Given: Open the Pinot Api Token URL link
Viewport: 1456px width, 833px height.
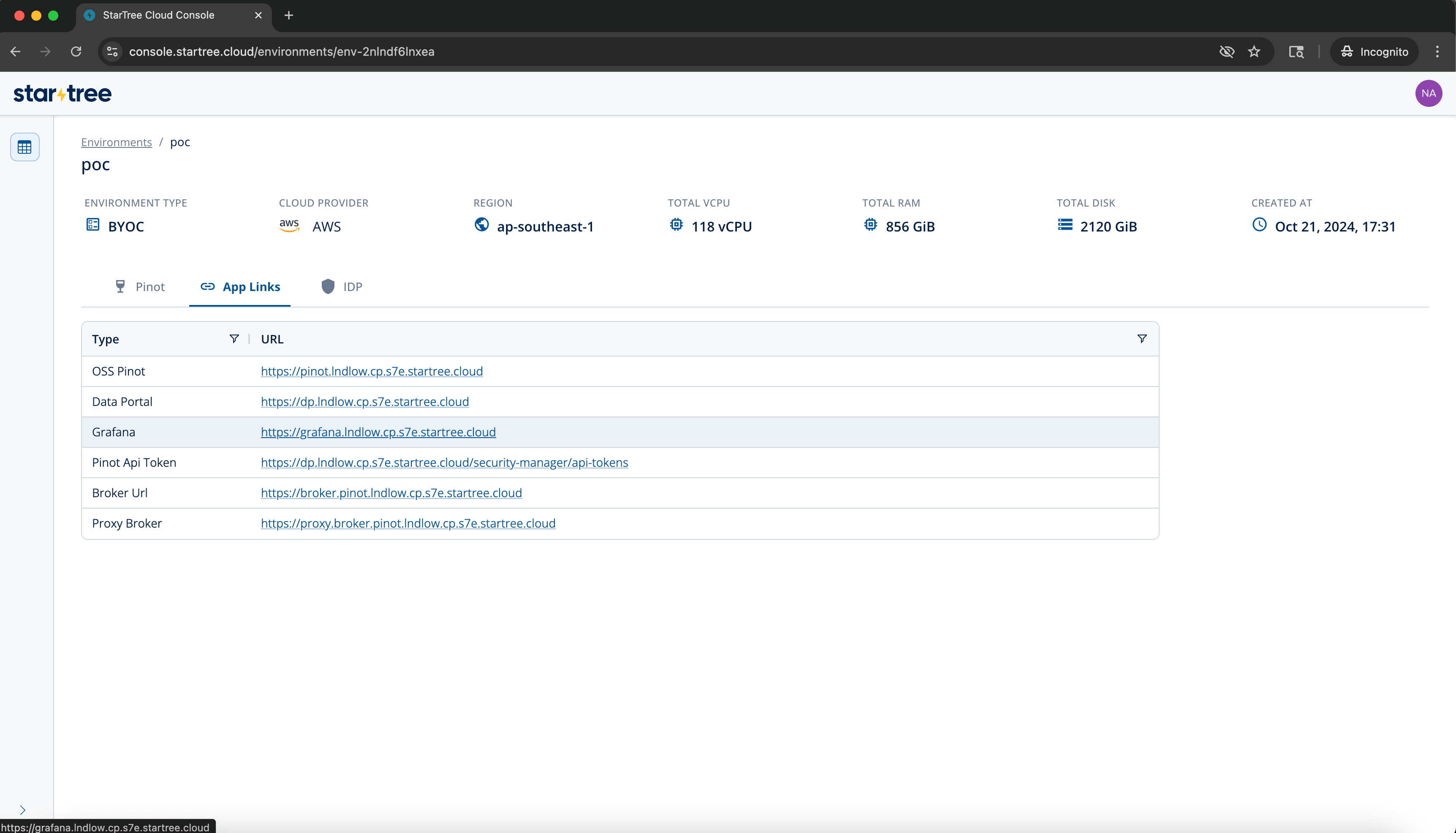Looking at the screenshot, I should (444, 462).
